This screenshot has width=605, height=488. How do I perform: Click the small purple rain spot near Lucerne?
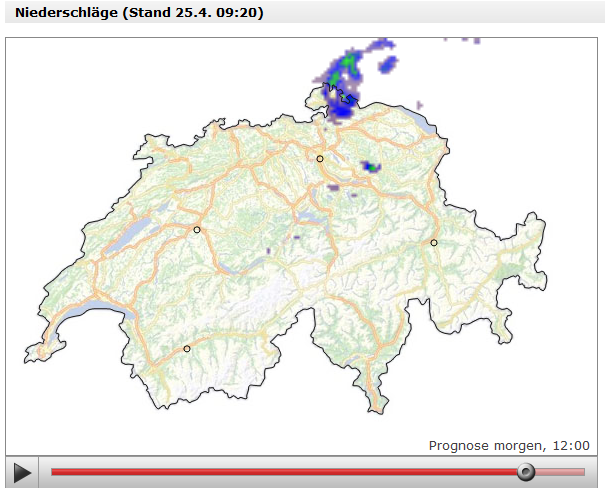tap(296, 238)
